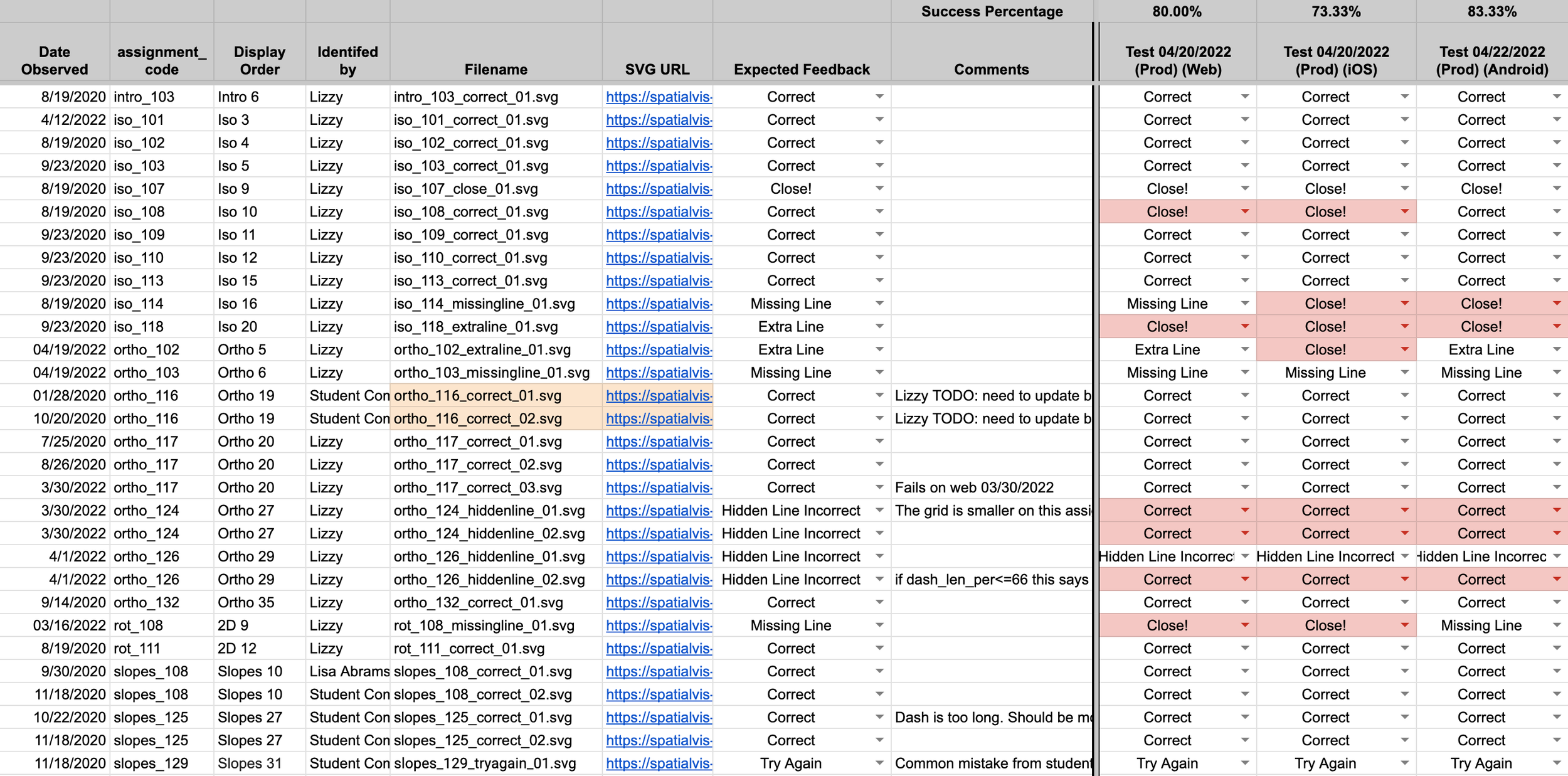1568x776 pixels.
Task: Select the 03/16/2022 date cell
Action: [x=55, y=625]
